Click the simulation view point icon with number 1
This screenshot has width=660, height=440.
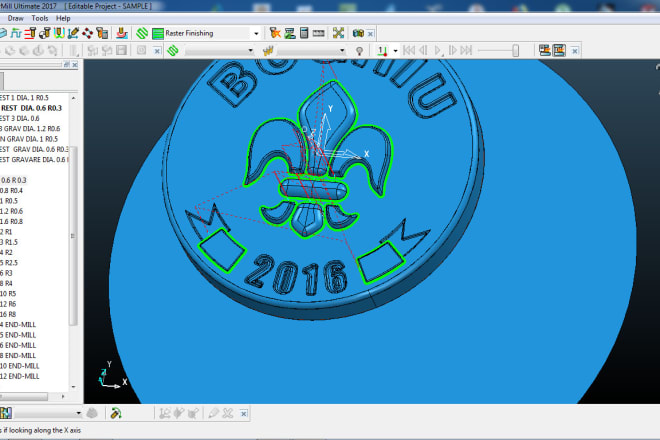tap(382, 51)
